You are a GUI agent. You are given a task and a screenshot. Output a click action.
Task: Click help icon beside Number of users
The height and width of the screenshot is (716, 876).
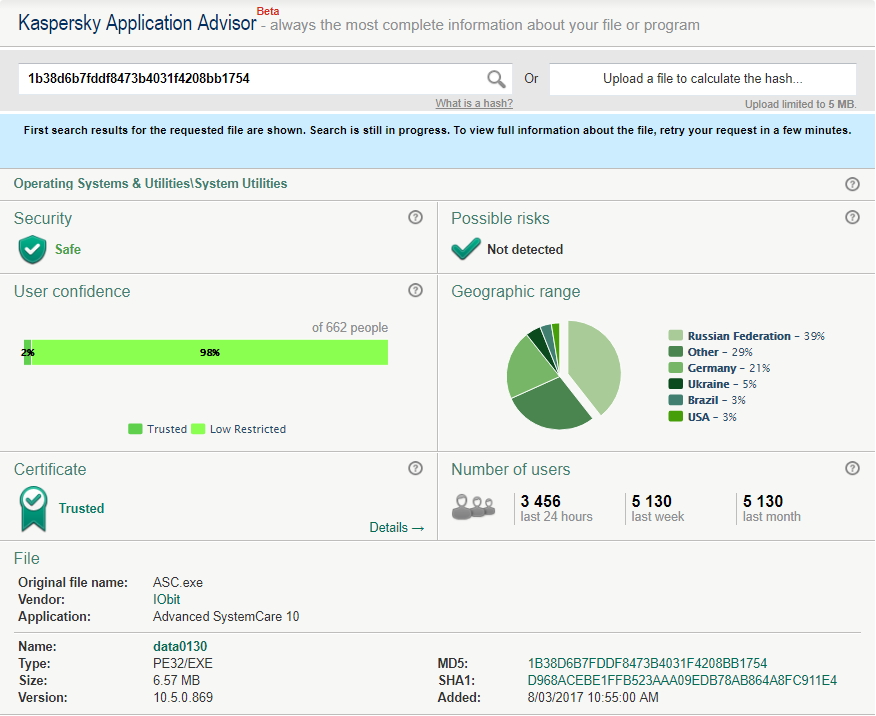[x=852, y=468]
